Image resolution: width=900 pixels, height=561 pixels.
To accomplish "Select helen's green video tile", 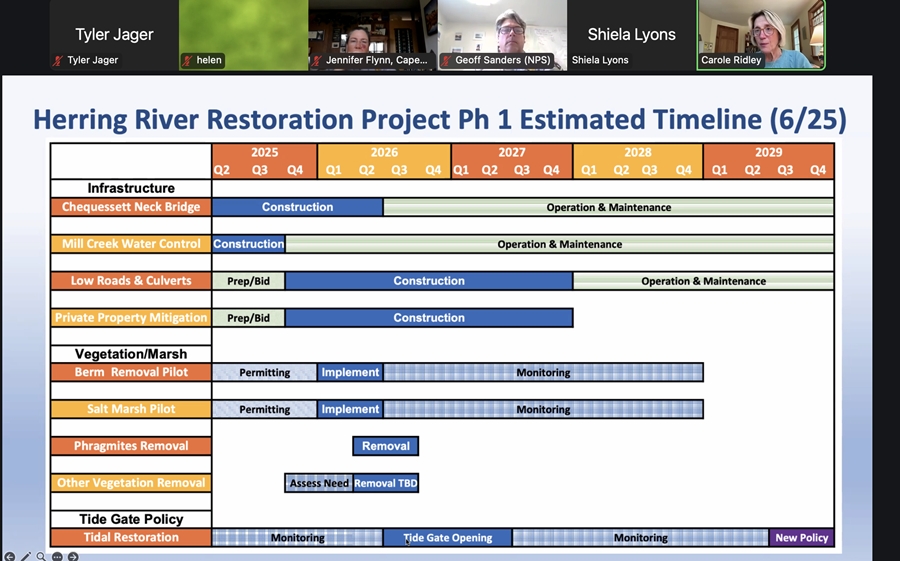I will coord(243,35).
